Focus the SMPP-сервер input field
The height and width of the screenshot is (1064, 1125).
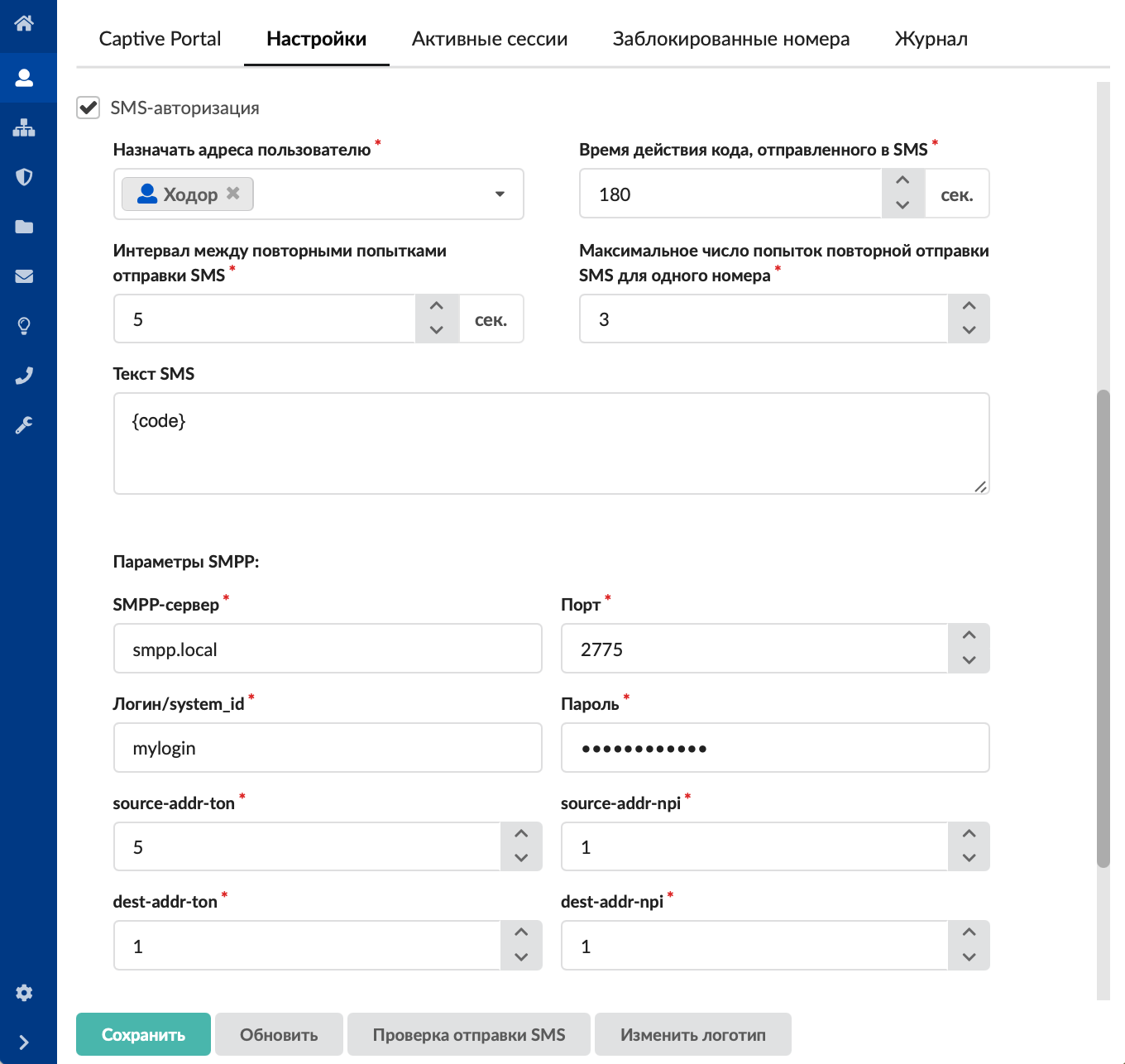[328, 649]
